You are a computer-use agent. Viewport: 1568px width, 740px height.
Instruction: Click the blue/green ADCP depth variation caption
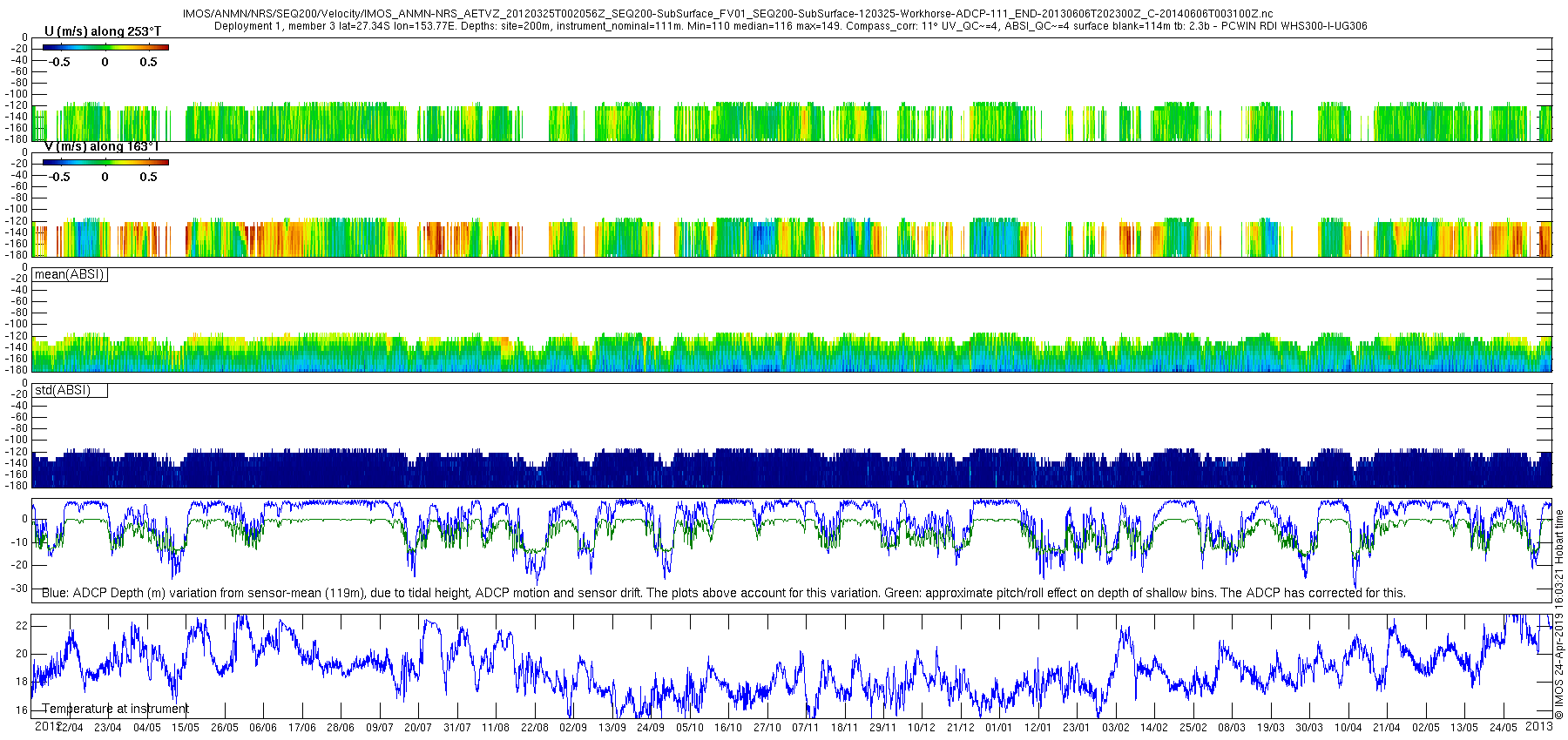(724, 593)
